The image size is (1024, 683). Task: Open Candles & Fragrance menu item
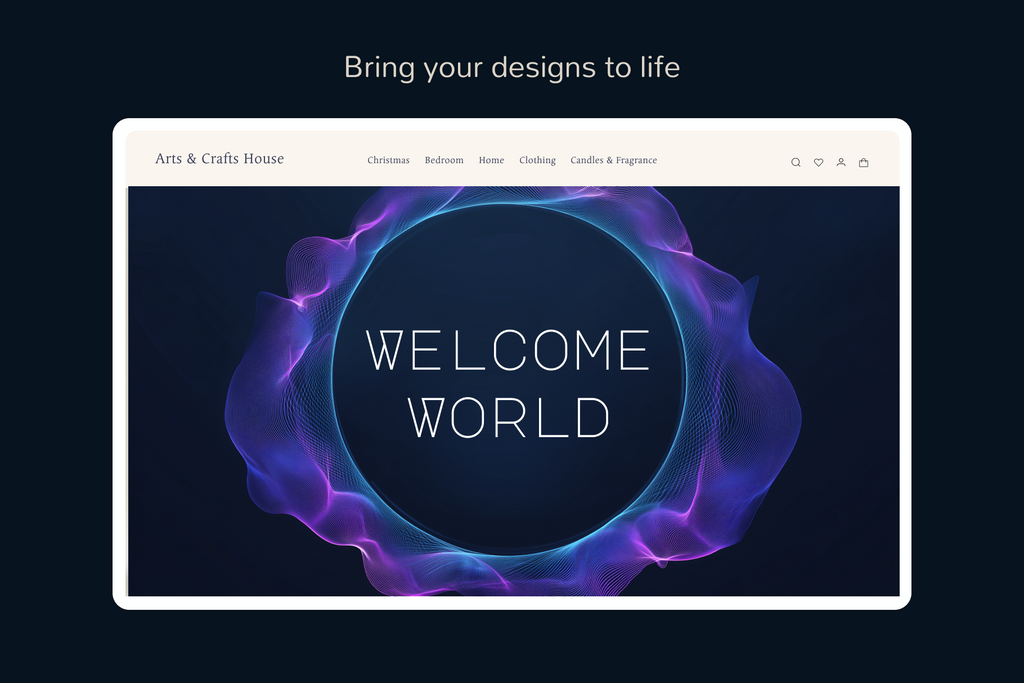(614, 160)
